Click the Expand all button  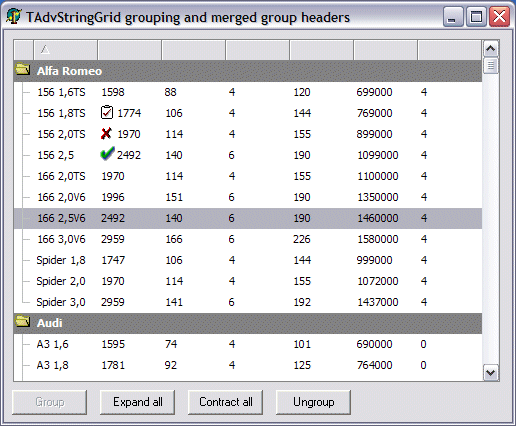point(138,402)
